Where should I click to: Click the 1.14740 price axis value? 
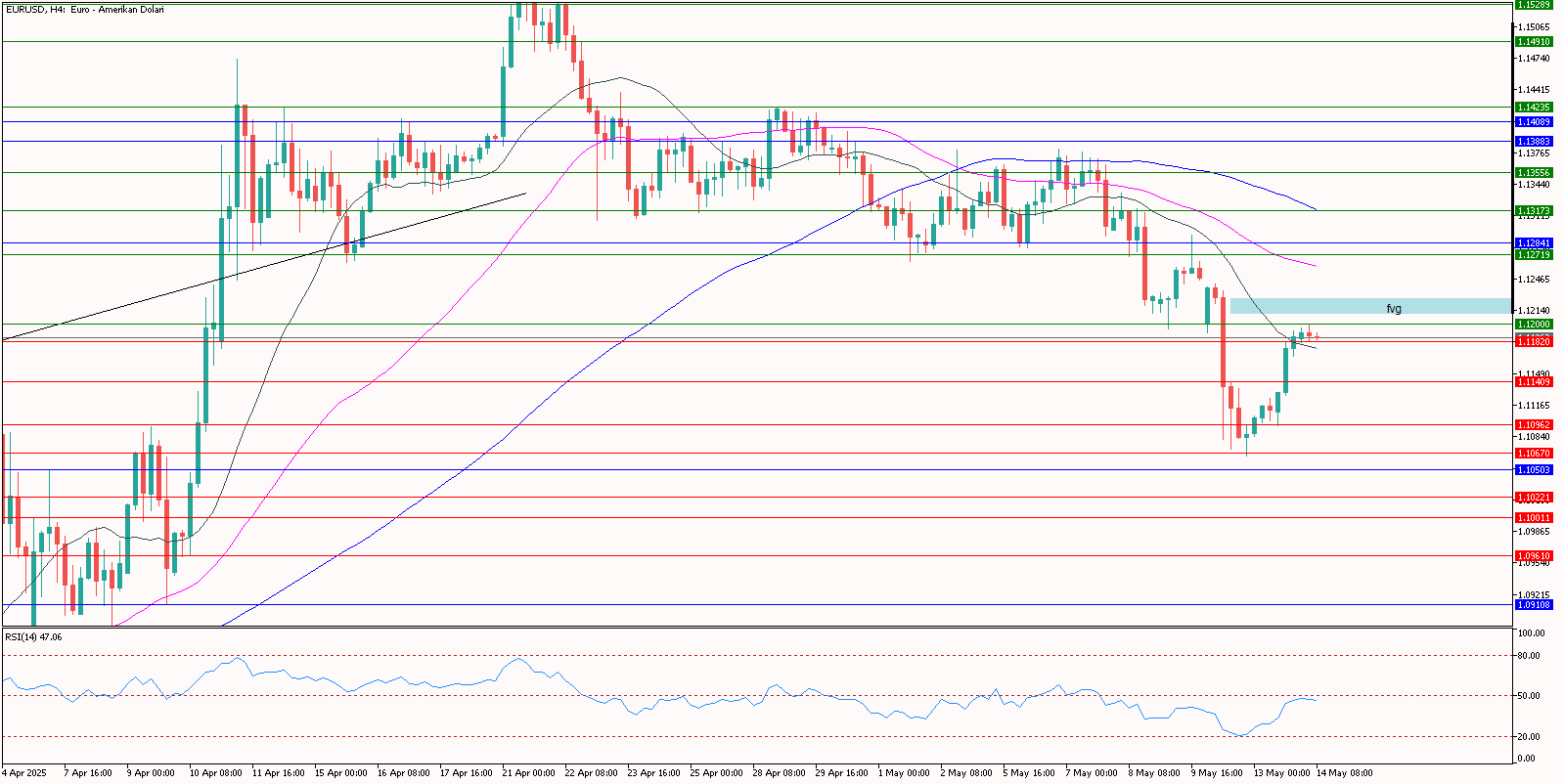[x=1534, y=59]
